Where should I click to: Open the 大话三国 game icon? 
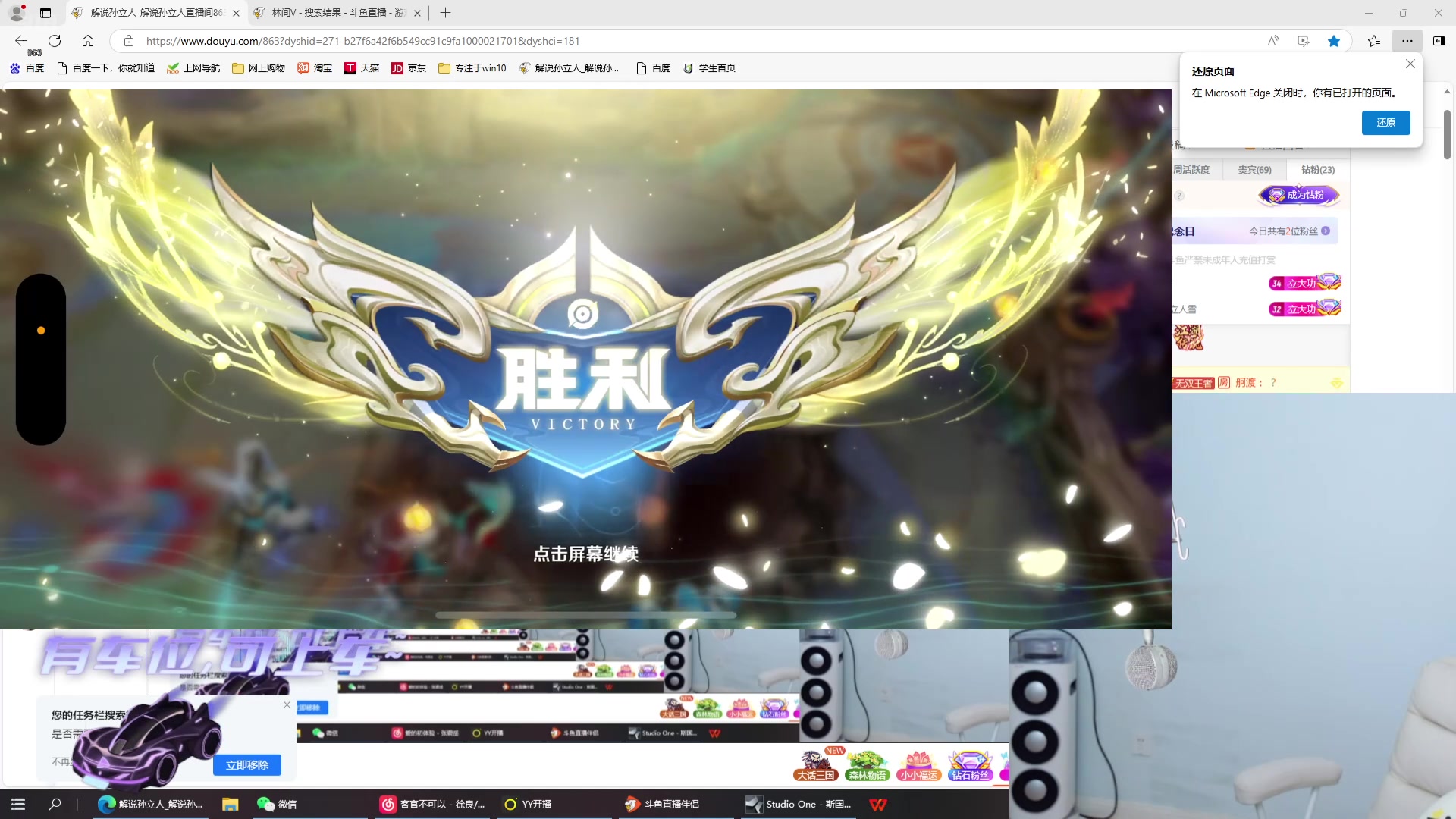point(815,765)
